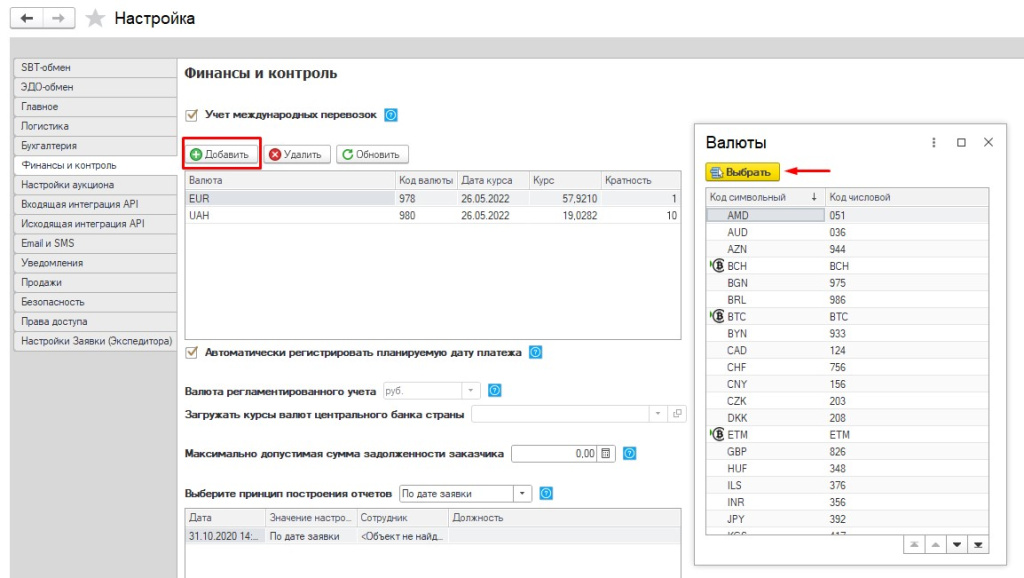Close the Валюты window
The width and height of the screenshot is (1024, 578).
(988, 142)
